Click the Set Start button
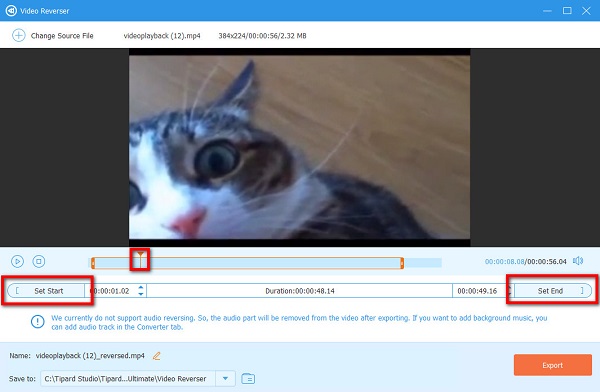Screen dimensions: 600x392 pyautogui.click(x=46, y=291)
